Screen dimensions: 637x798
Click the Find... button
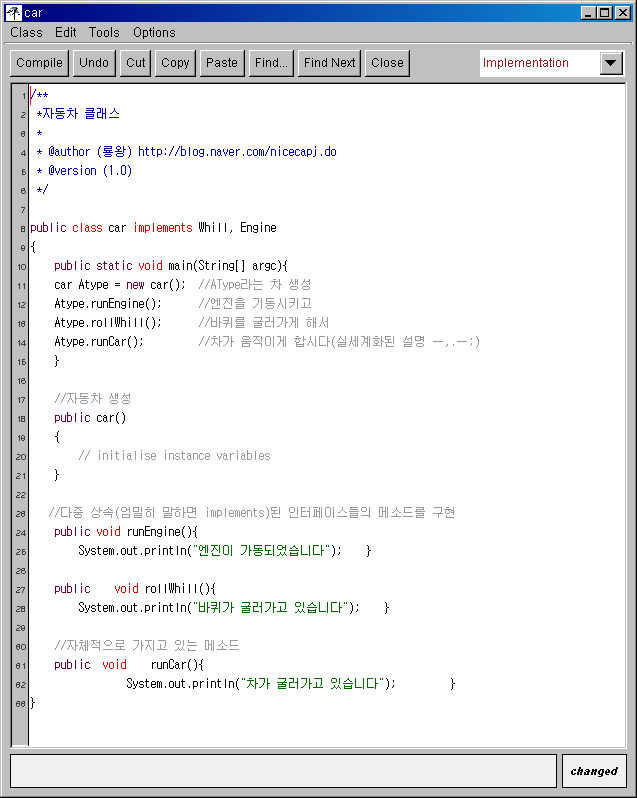pos(271,63)
